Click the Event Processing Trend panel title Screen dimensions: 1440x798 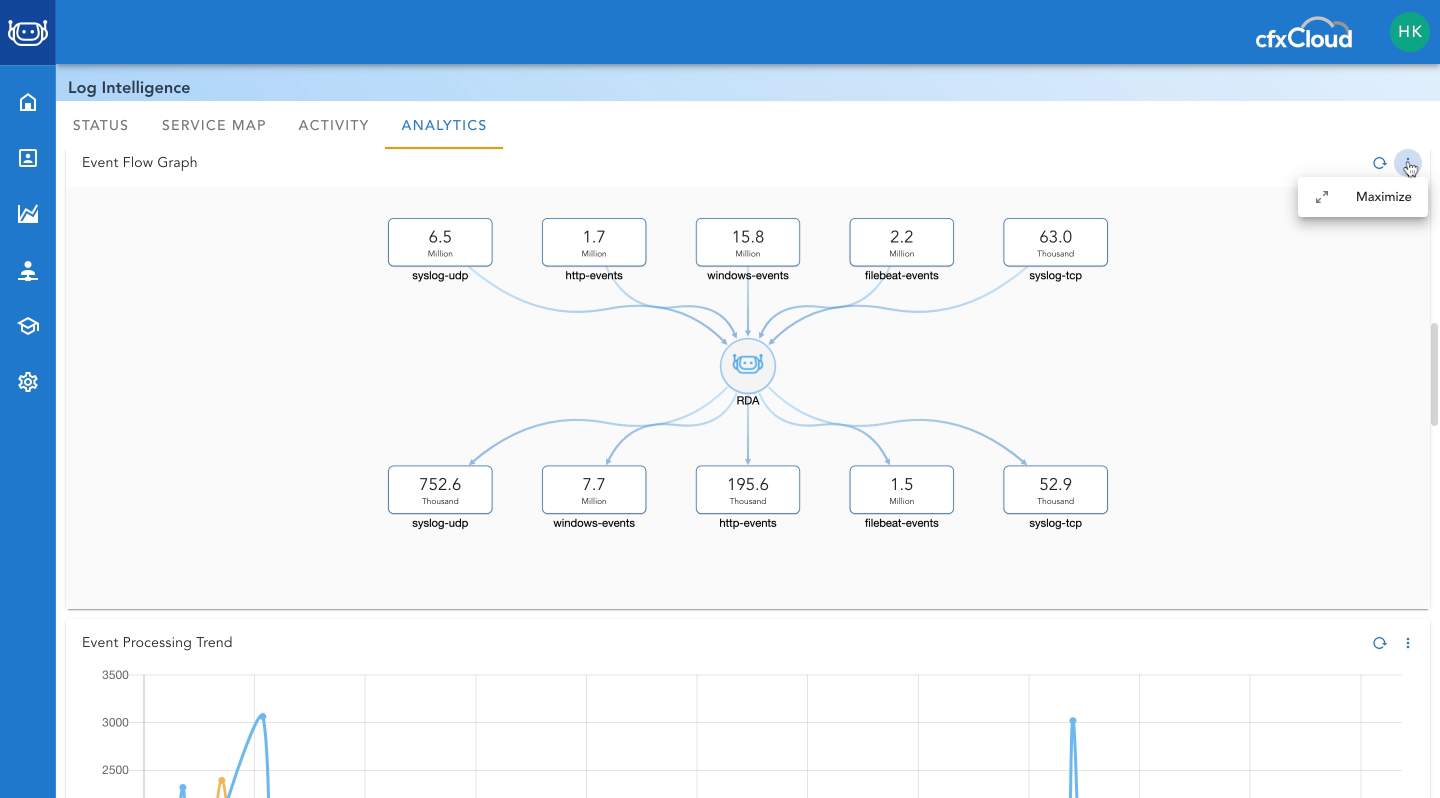point(157,642)
